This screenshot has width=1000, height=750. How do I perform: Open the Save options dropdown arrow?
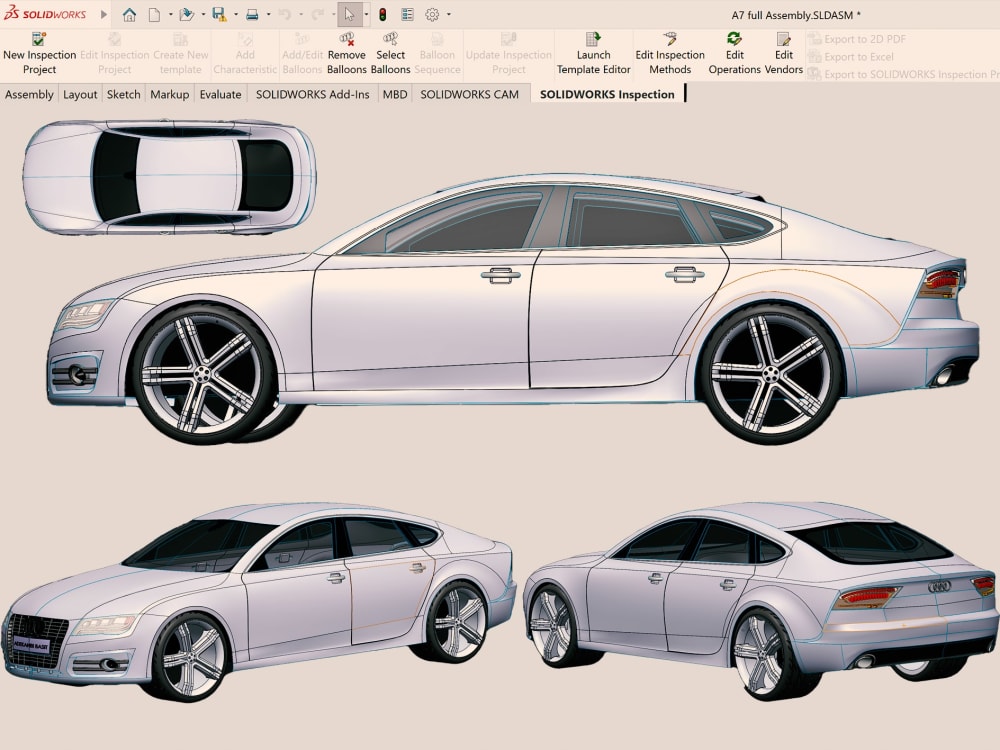(x=235, y=14)
